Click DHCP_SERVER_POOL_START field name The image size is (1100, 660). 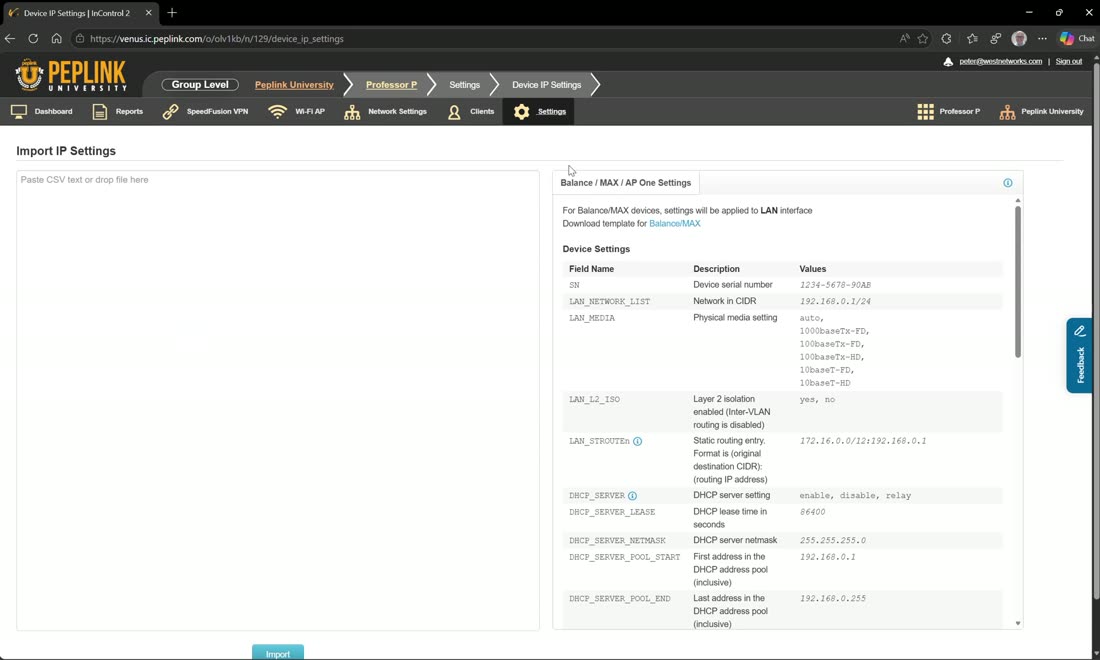(624, 557)
